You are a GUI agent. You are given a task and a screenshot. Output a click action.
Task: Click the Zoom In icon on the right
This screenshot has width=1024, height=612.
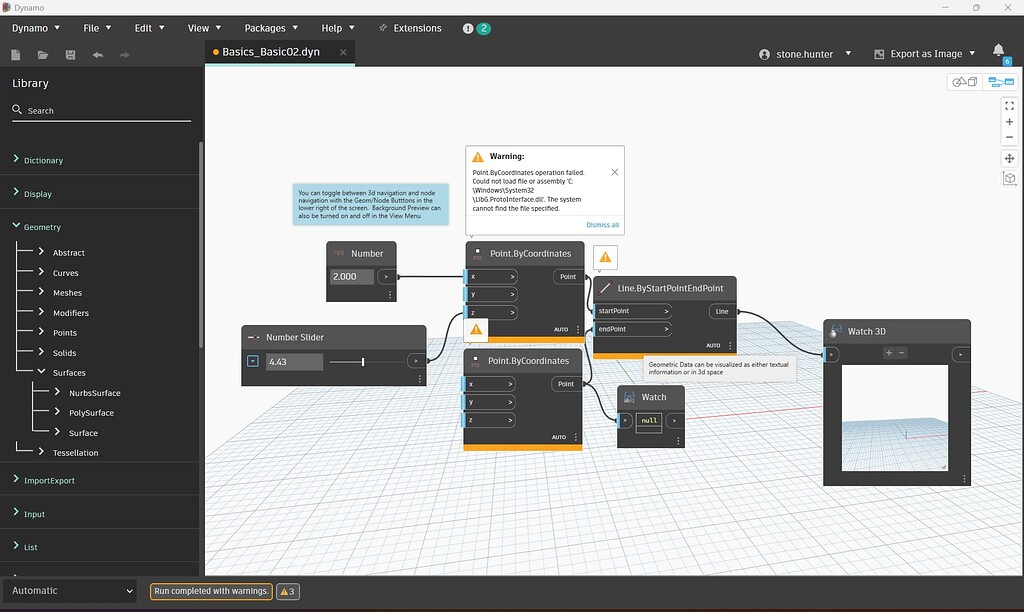tap(1009, 121)
